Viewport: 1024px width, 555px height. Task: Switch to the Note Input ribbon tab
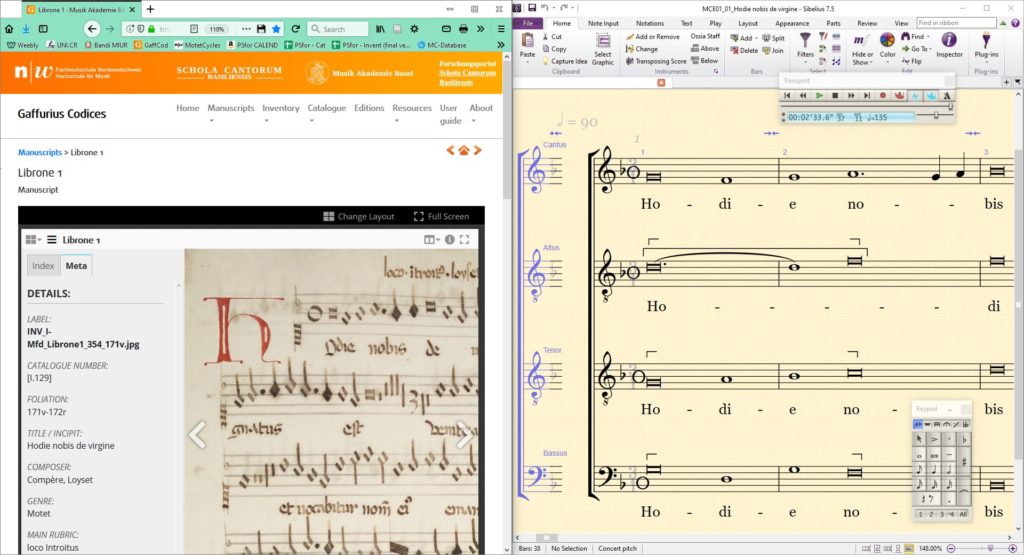tap(603, 23)
